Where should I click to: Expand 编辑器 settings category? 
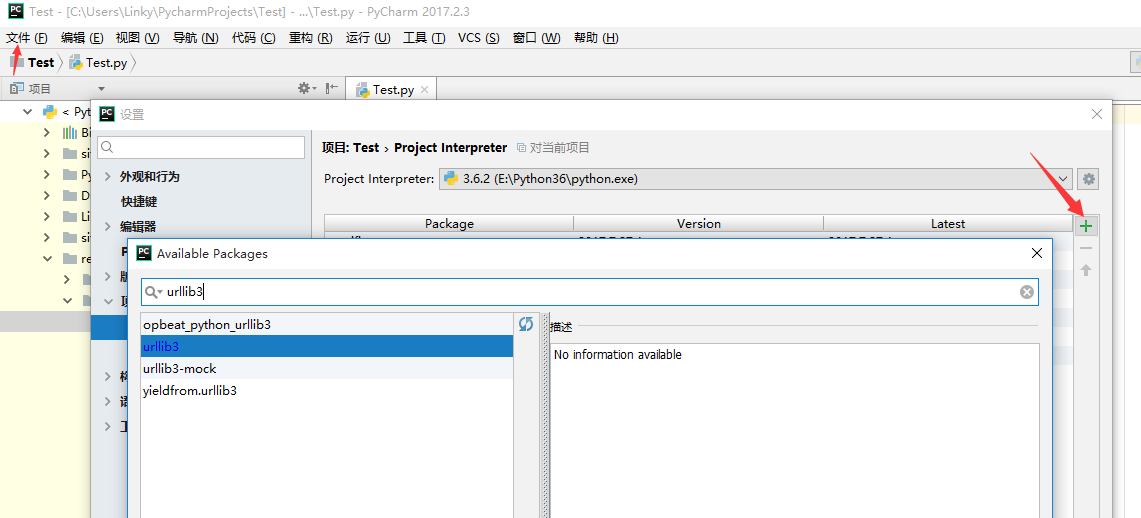[x=108, y=226]
